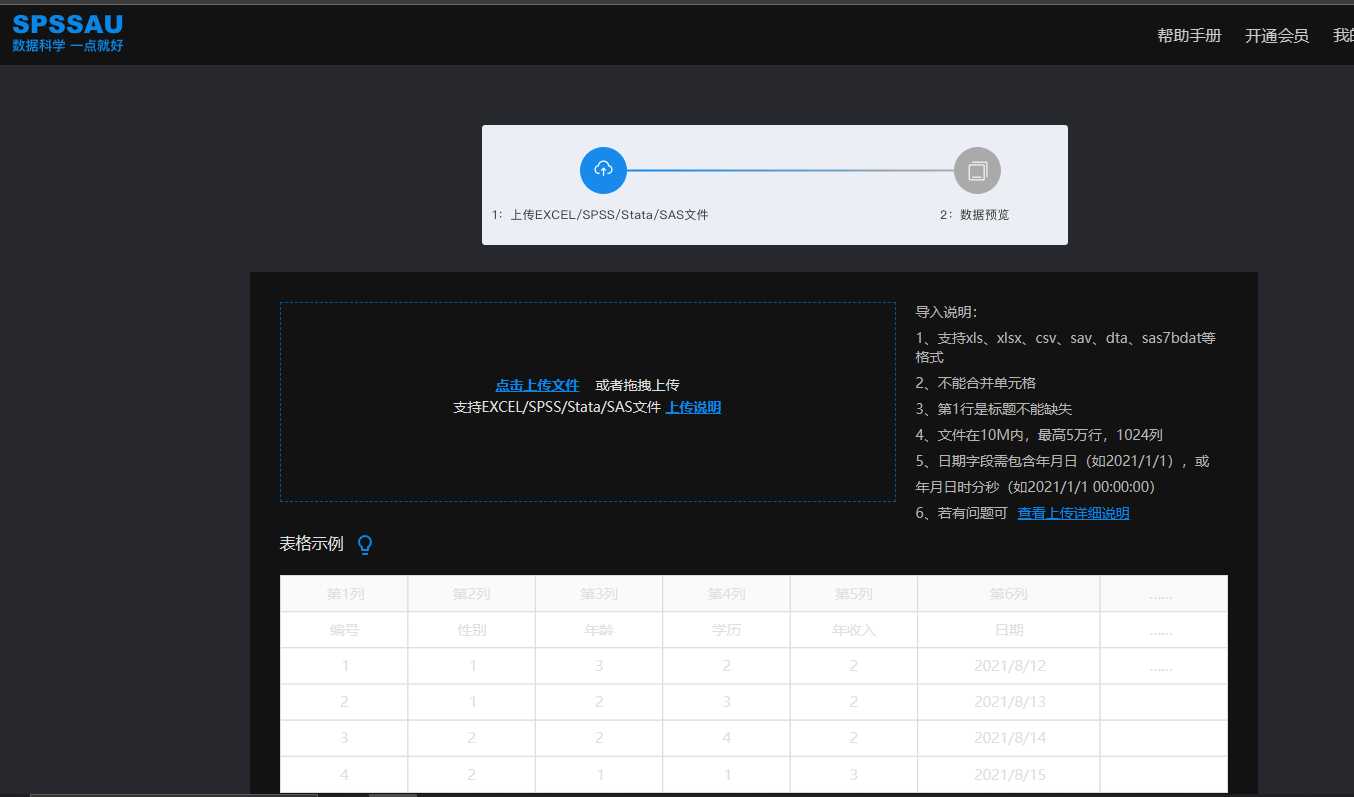Image resolution: width=1354 pixels, height=797 pixels.
Task: Click the 日期 cell in the example table
Action: click(1009, 630)
